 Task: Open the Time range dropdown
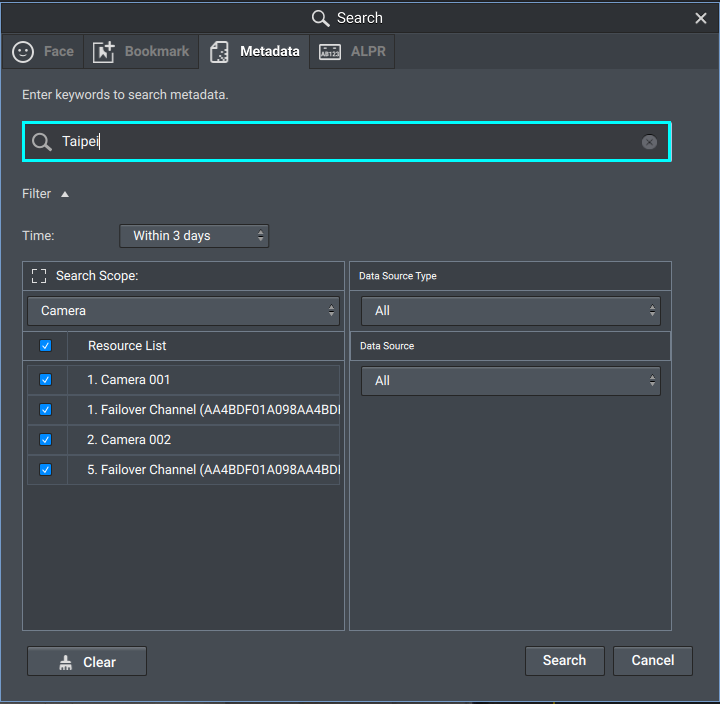(194, 236)
